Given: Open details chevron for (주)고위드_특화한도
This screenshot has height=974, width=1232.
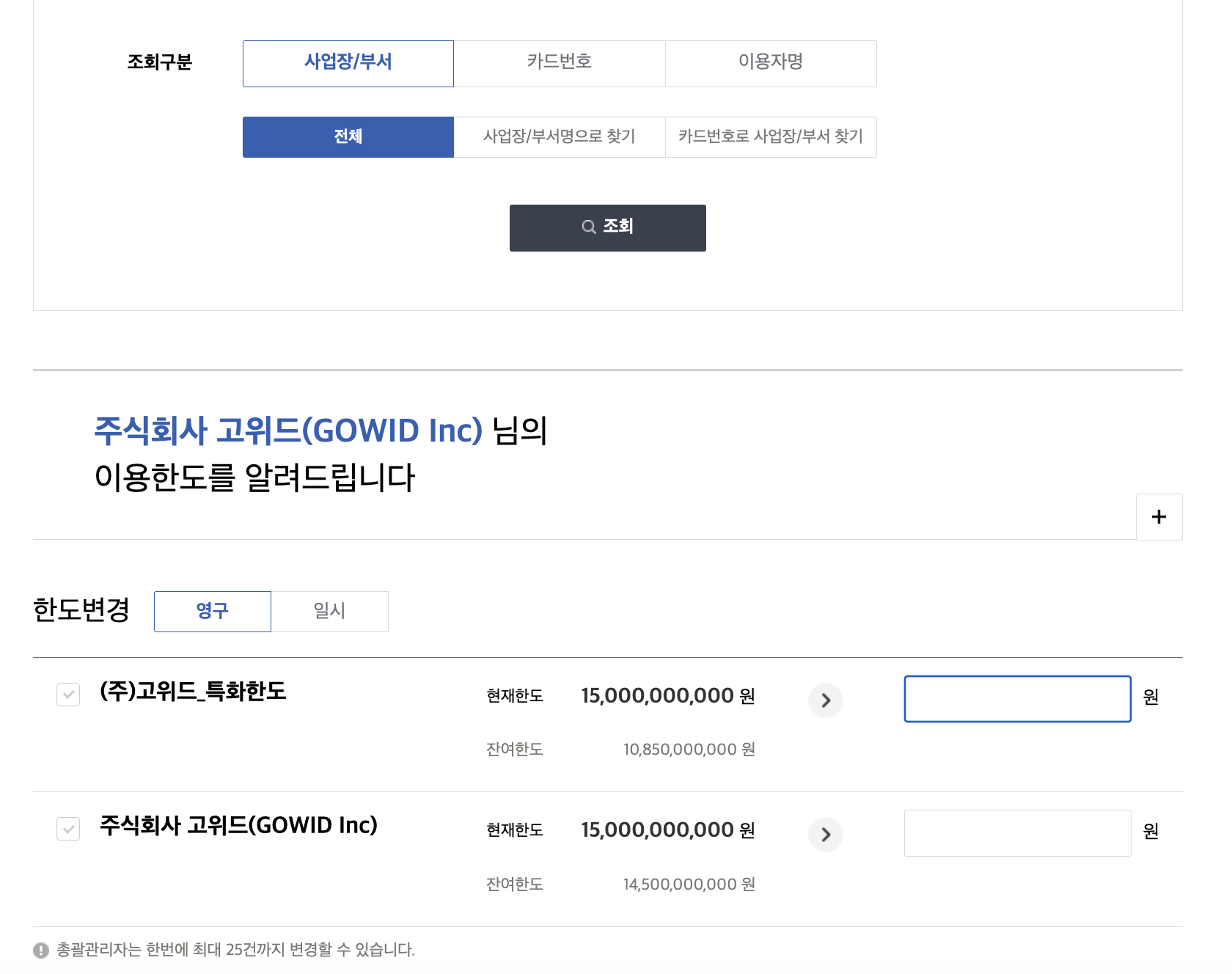Looking at the screenshot, I should tap(825, 700).
